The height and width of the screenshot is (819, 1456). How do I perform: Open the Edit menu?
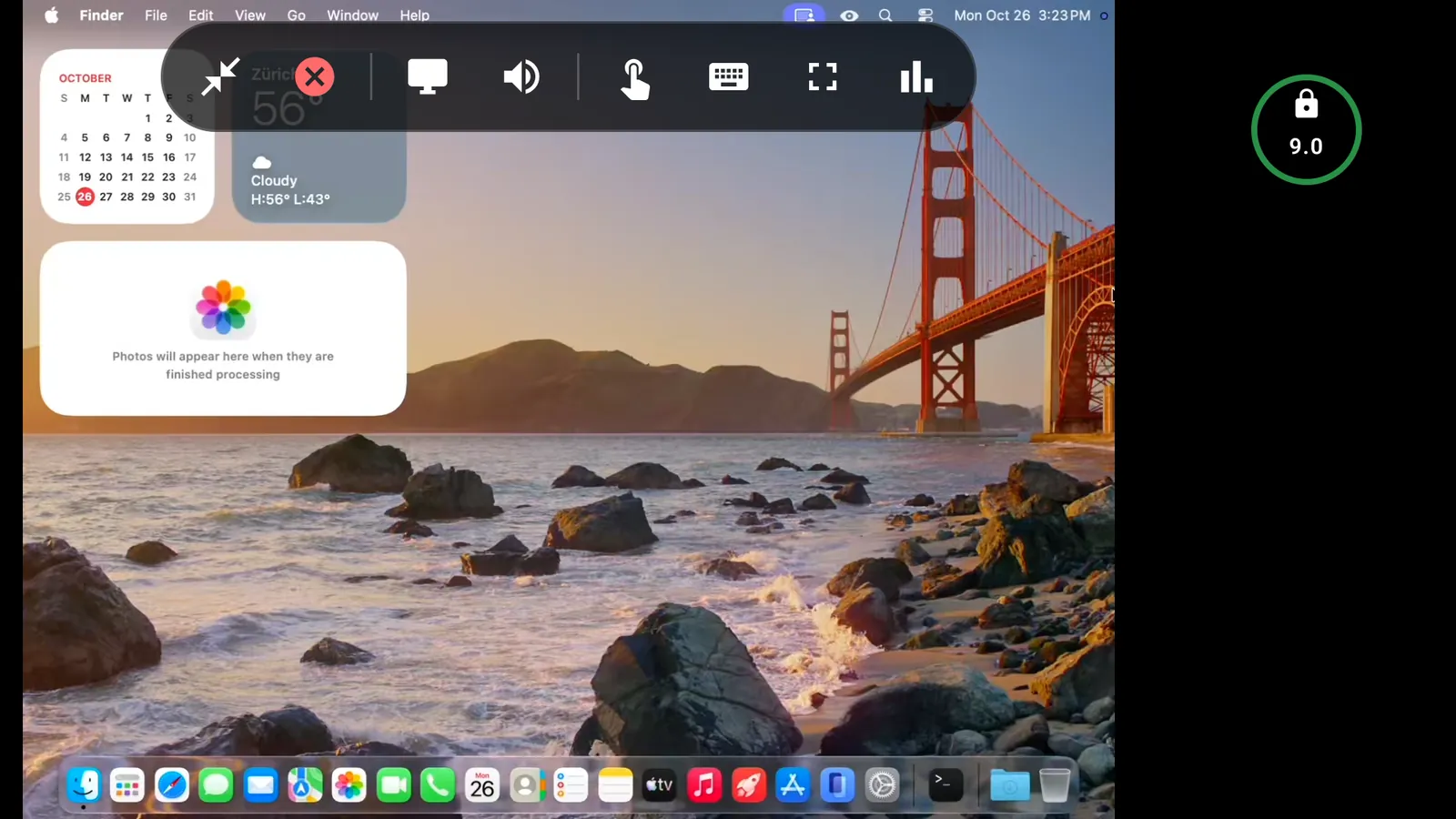click(200, 15)
